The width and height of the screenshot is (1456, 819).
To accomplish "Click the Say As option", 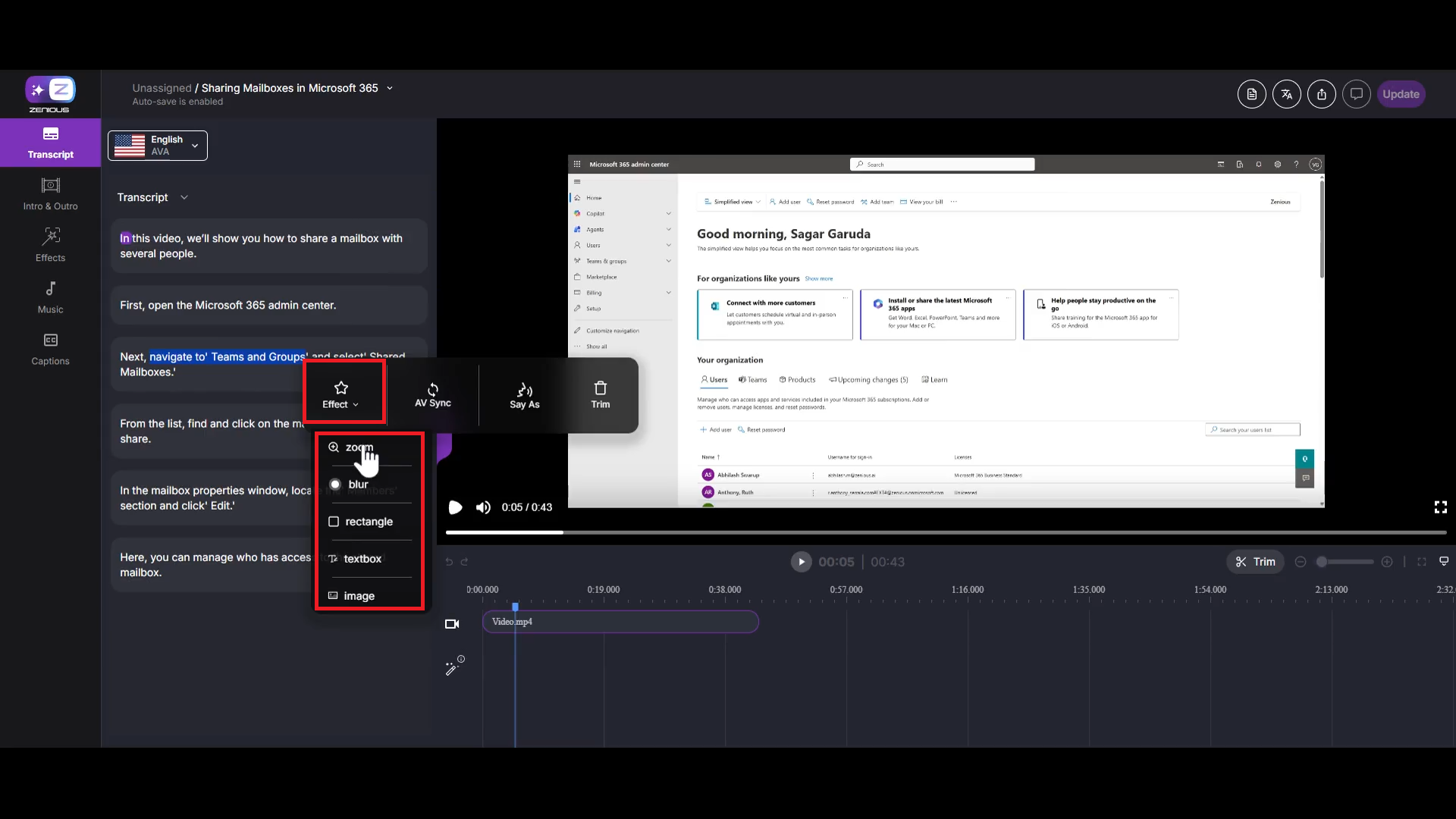I will [524, 394].
